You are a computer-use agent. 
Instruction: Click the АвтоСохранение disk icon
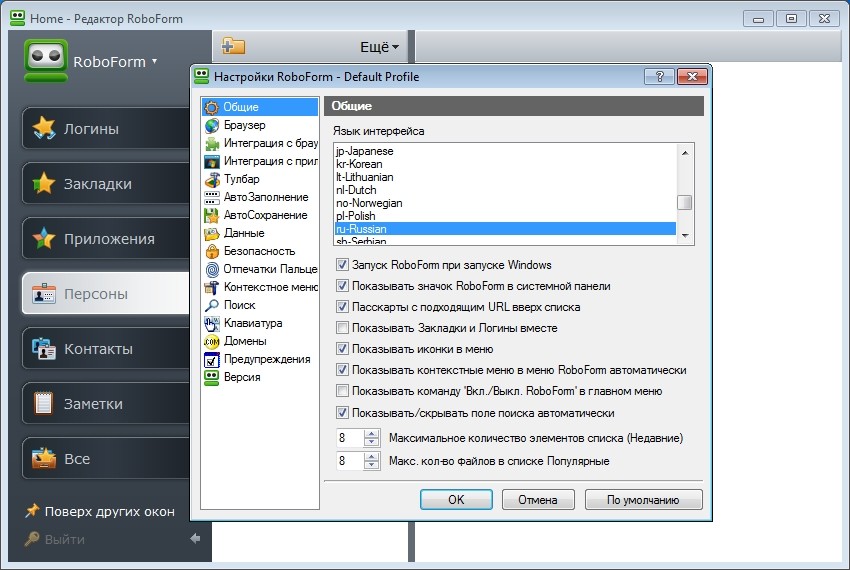pyautogui.click(x=211, y=215)
